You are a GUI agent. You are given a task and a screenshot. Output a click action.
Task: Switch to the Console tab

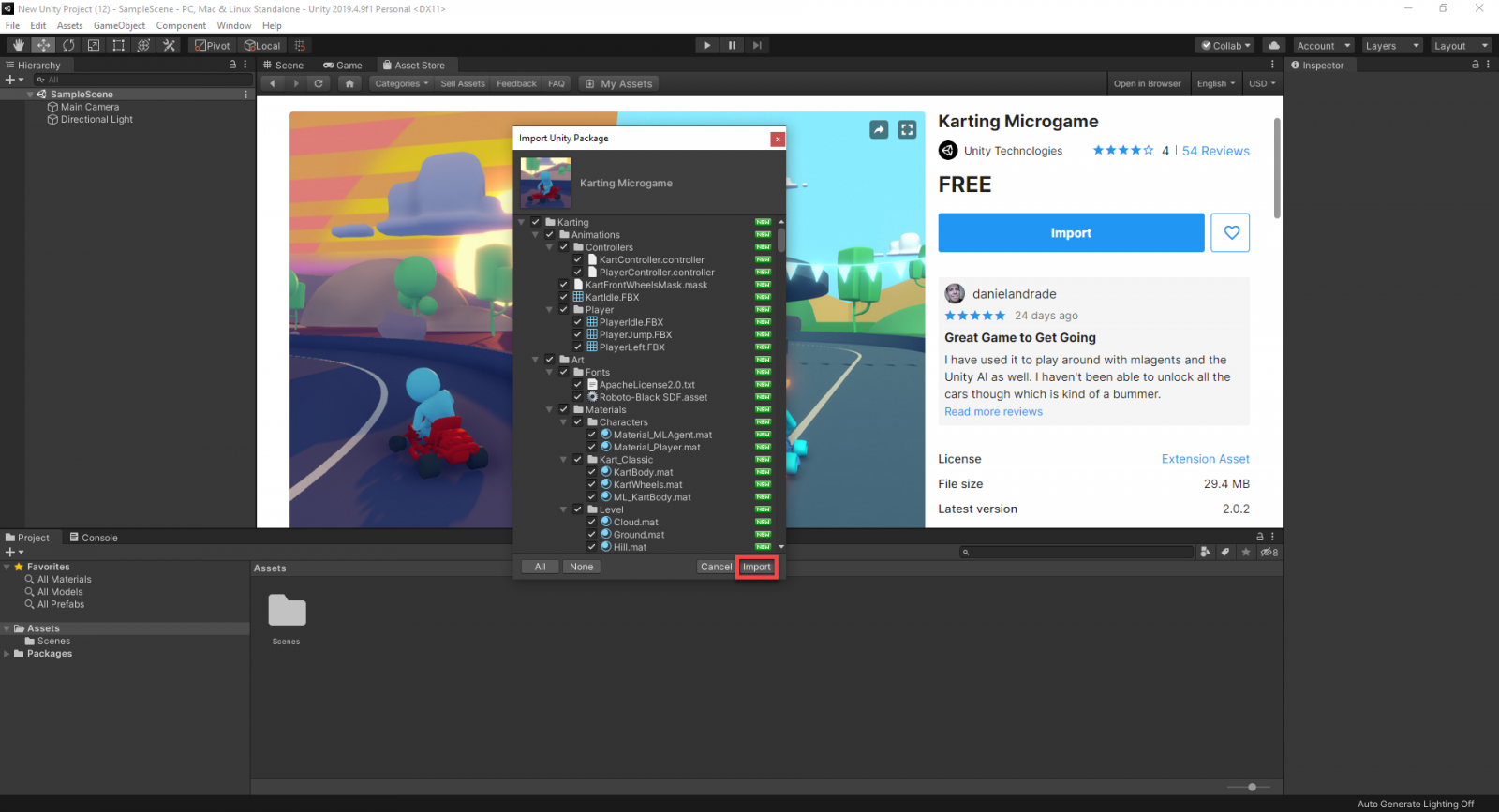(x=94, y=538)
